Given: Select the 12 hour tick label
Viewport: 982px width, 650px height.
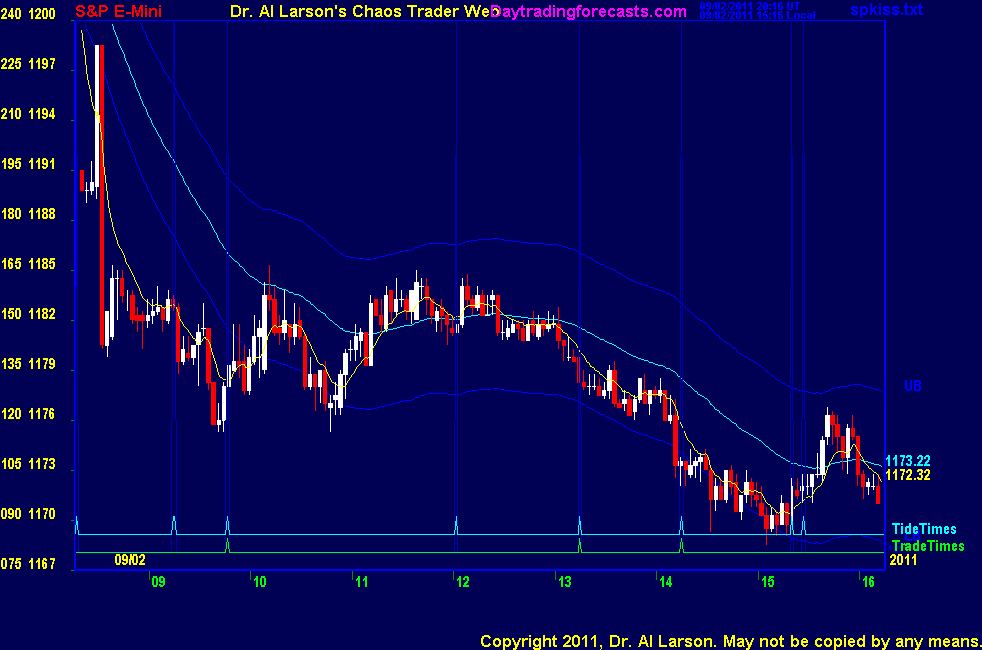Looking at the screenshot, I should point(463,582).
